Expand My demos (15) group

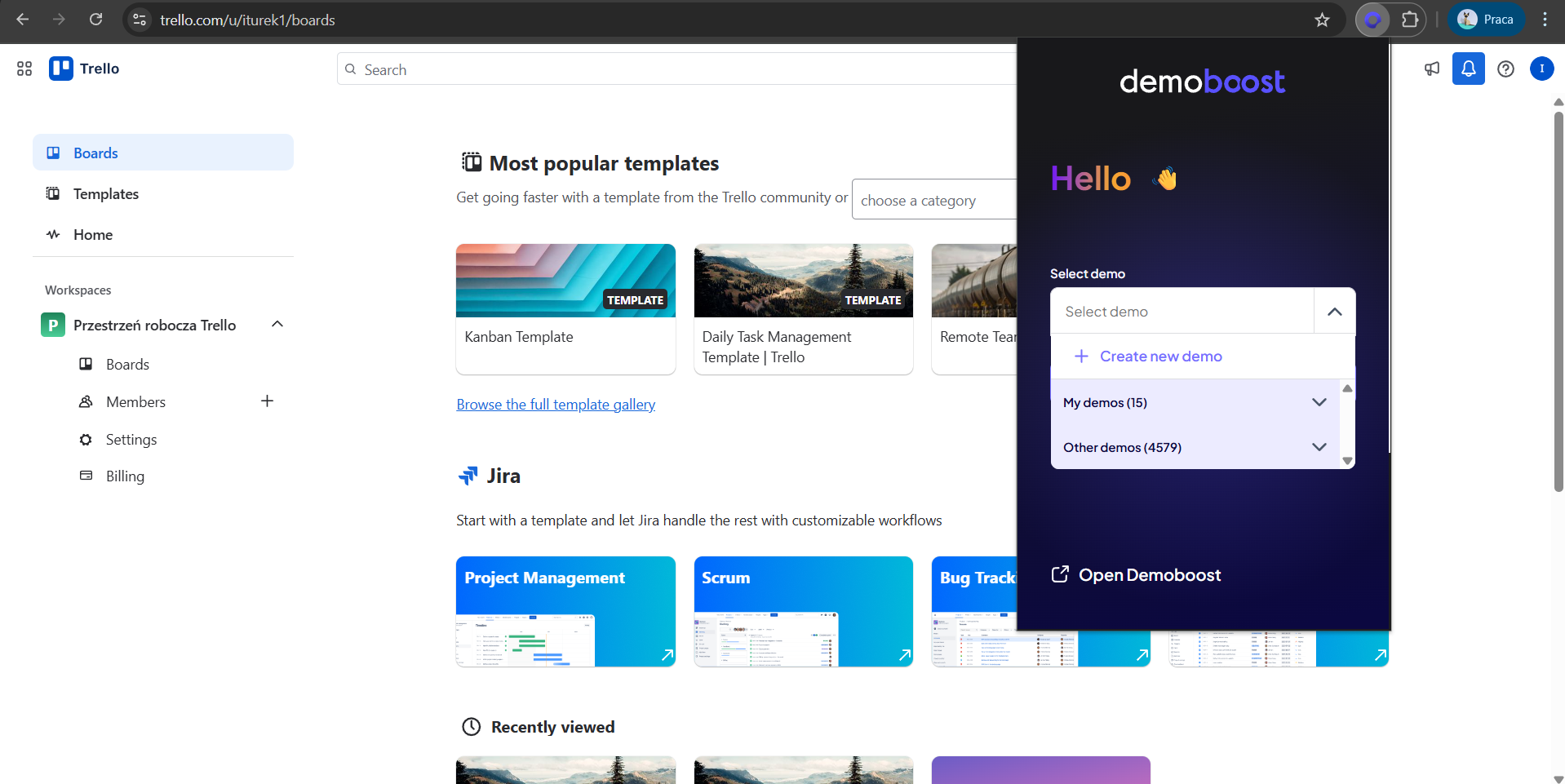[x=1195, y=402]
